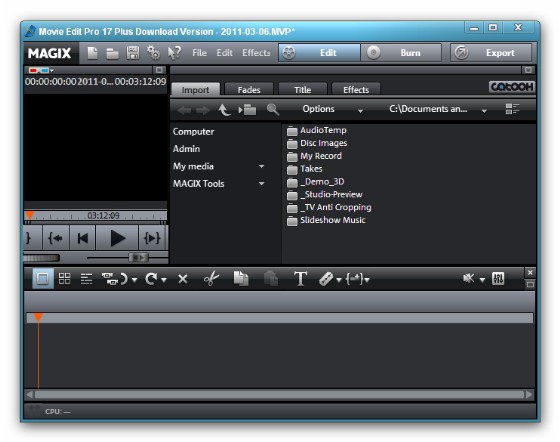
Task: Open the media search magnifier
Action: pyautogui.click(x=273, y=109)
